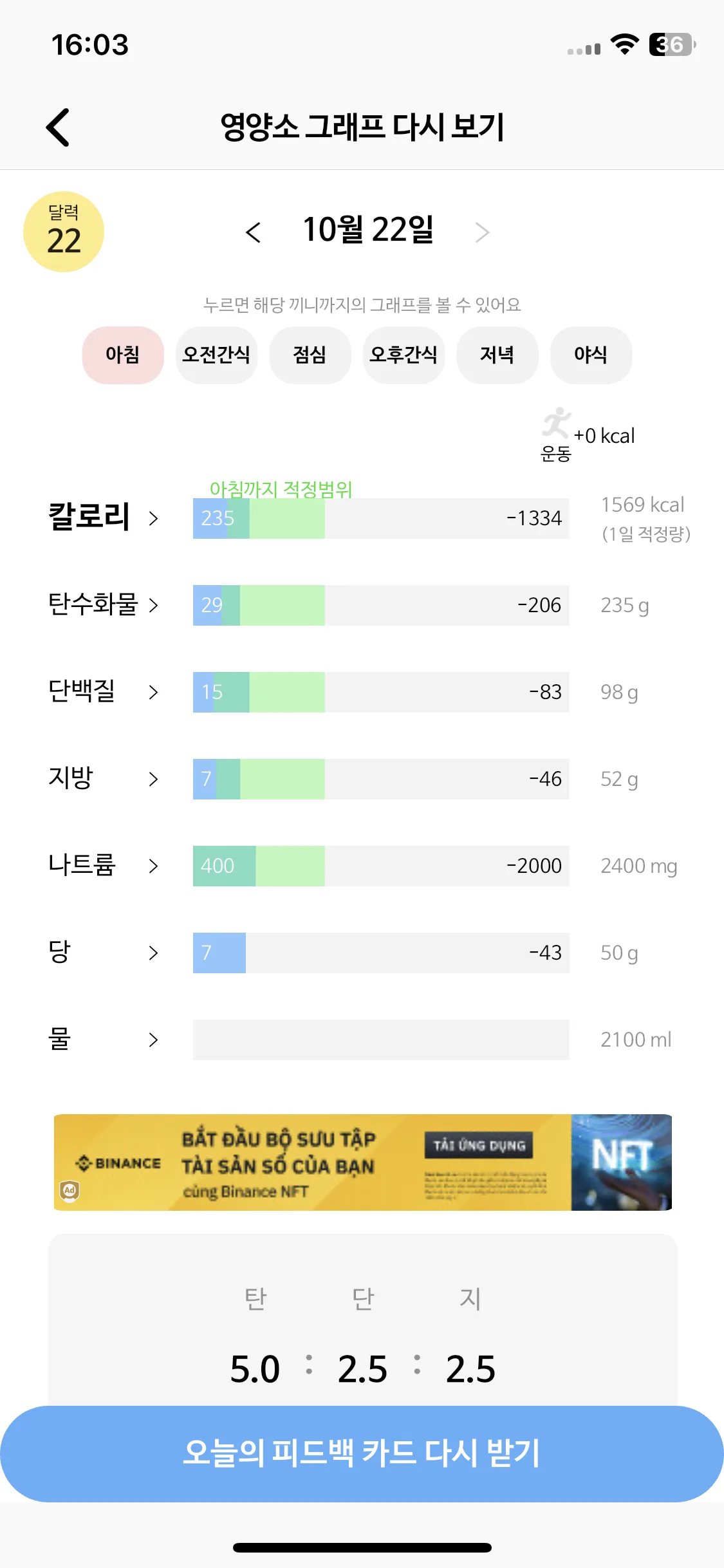Select the 오후간식 meal chip
This screenshot has height=1568, width=724.
pyautogui.click(x=404, y=355)
